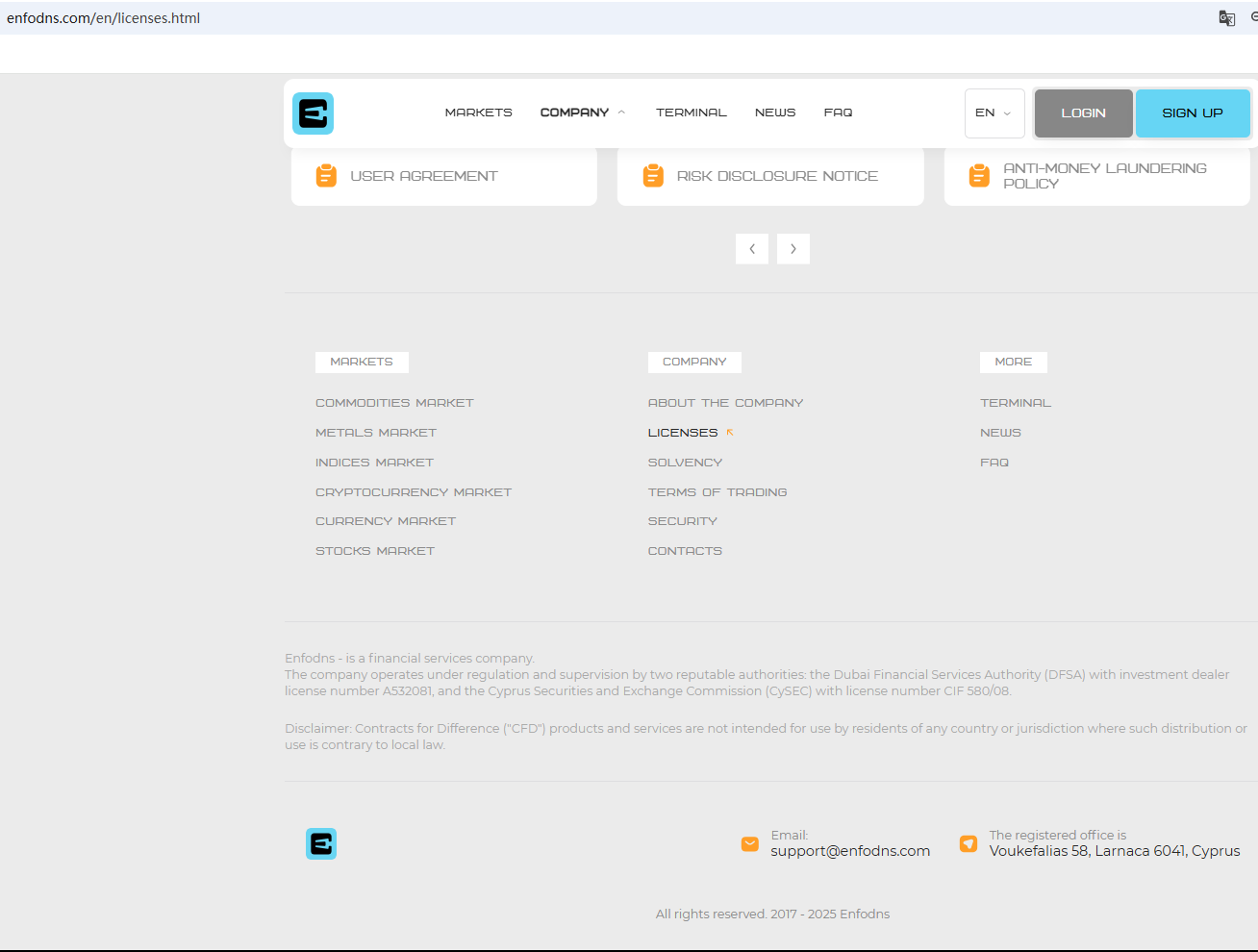Click the Risk Disclosure Notice document icon
Screen dimensions: 1258x952
653,176
